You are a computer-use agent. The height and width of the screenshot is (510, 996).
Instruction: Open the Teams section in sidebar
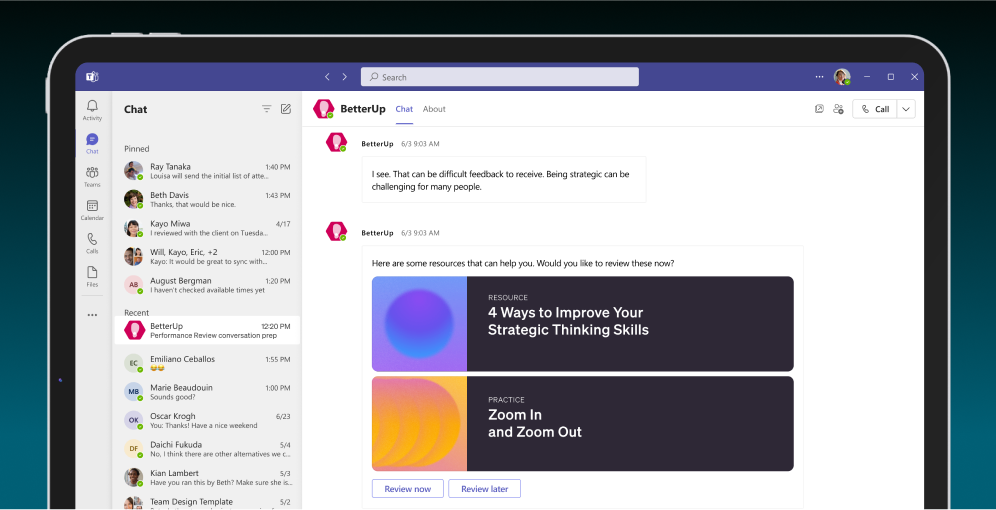point(92,176)
